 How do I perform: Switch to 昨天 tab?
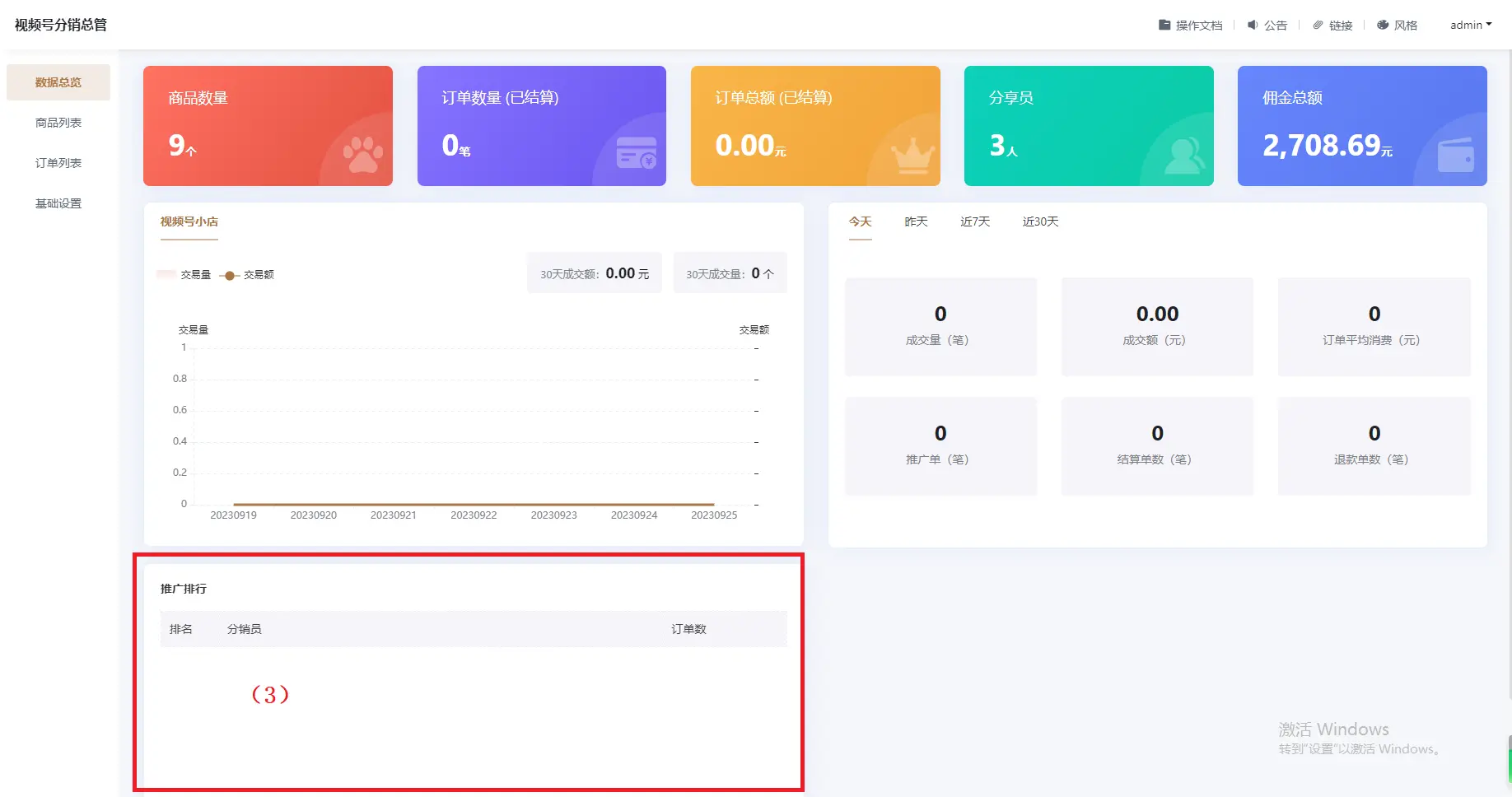click(916, 221)
